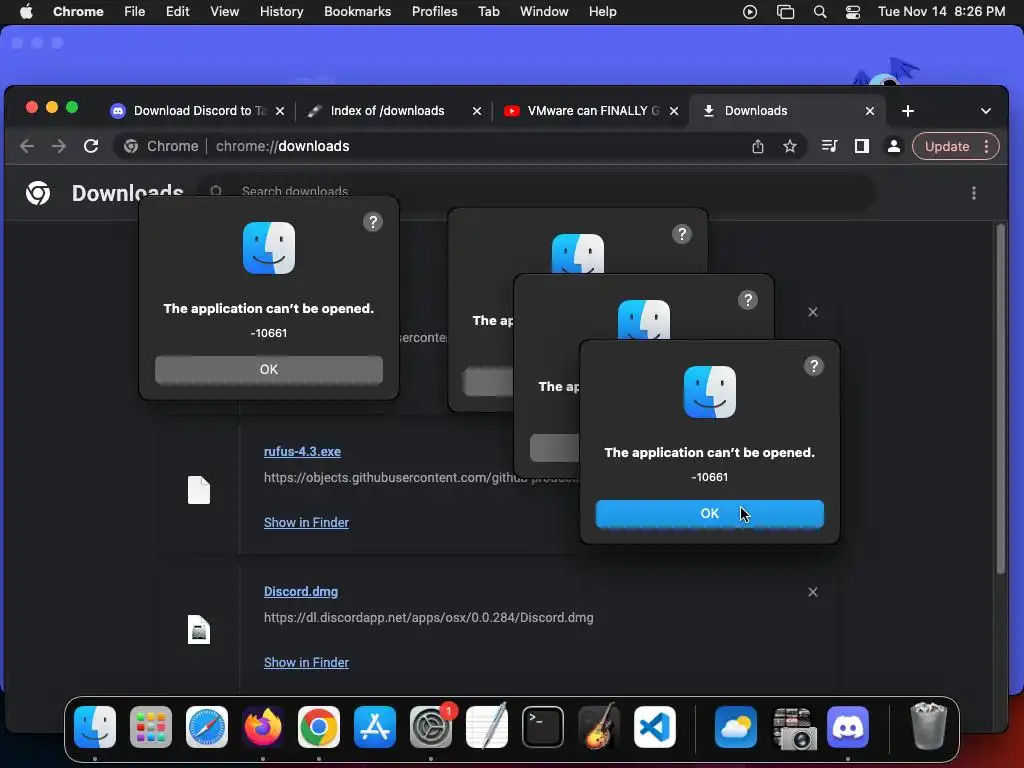
Task: Open Trash from the Dock
Action: (928, 727)
